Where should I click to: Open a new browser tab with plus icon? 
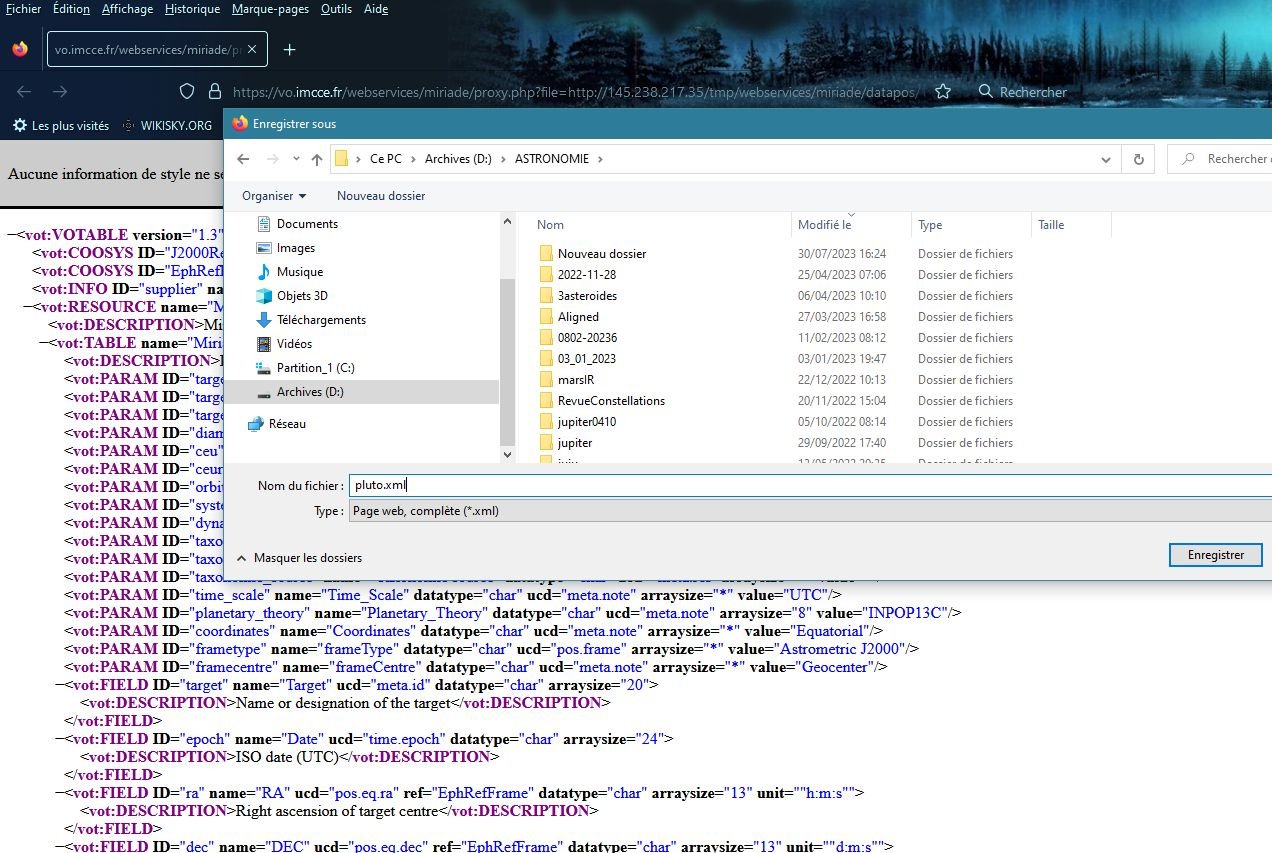pos(289,50)
